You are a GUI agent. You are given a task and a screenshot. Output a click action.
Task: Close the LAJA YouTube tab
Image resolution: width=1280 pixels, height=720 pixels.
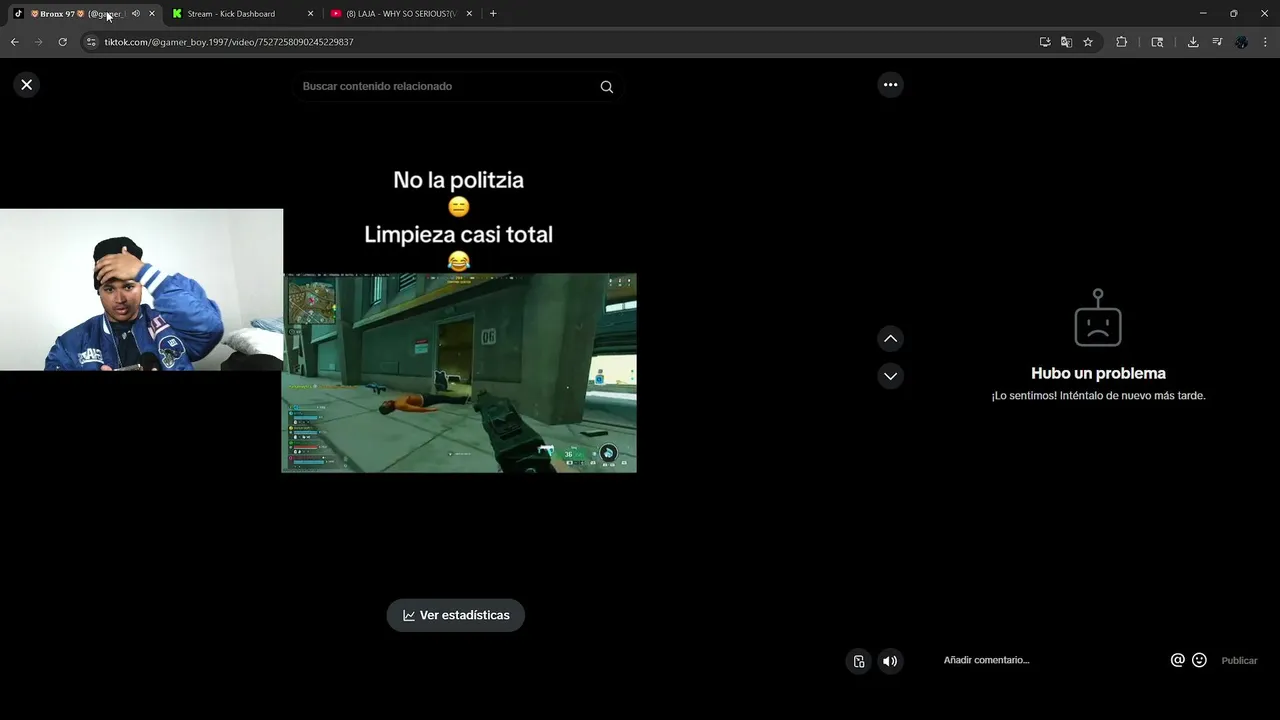click(x=470, y=14)
